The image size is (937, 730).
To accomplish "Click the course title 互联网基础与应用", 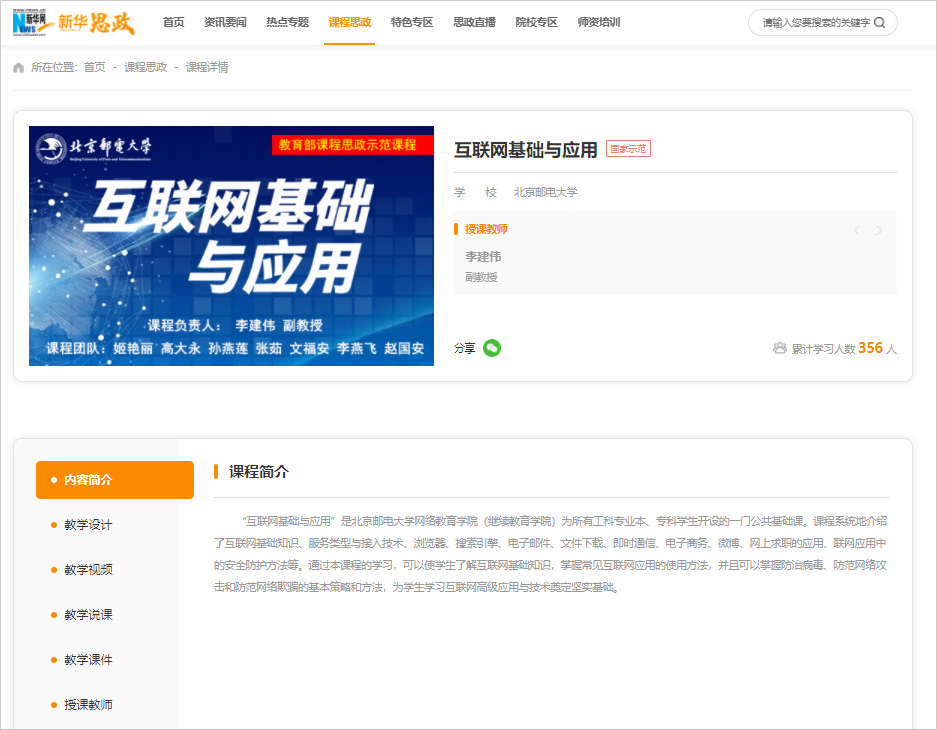I will 526,149.
